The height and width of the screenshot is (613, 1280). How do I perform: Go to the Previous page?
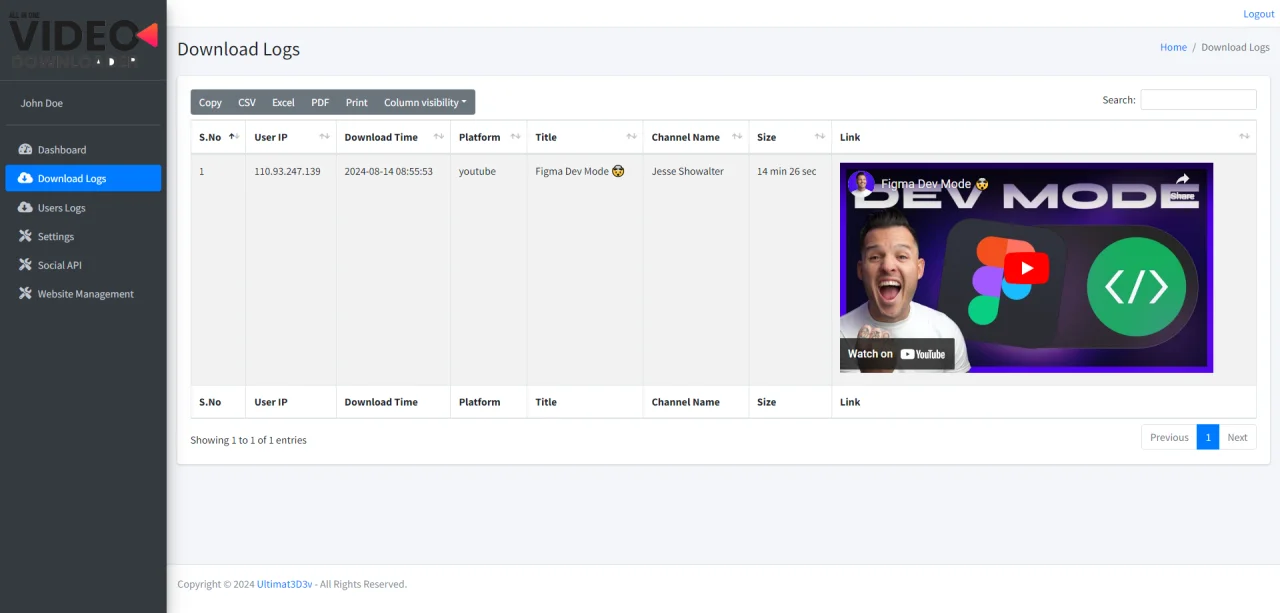point(1169,437)
